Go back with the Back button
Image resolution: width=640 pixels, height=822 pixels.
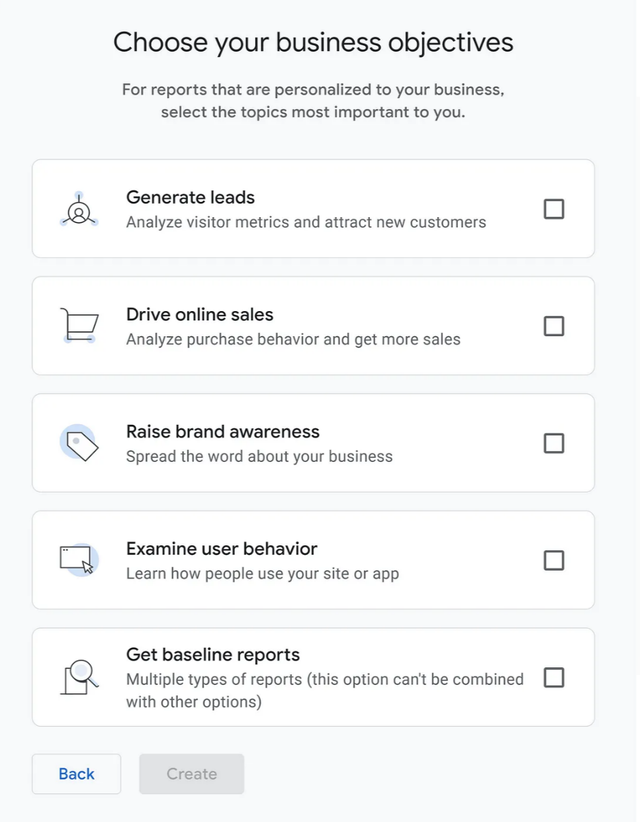76,774
